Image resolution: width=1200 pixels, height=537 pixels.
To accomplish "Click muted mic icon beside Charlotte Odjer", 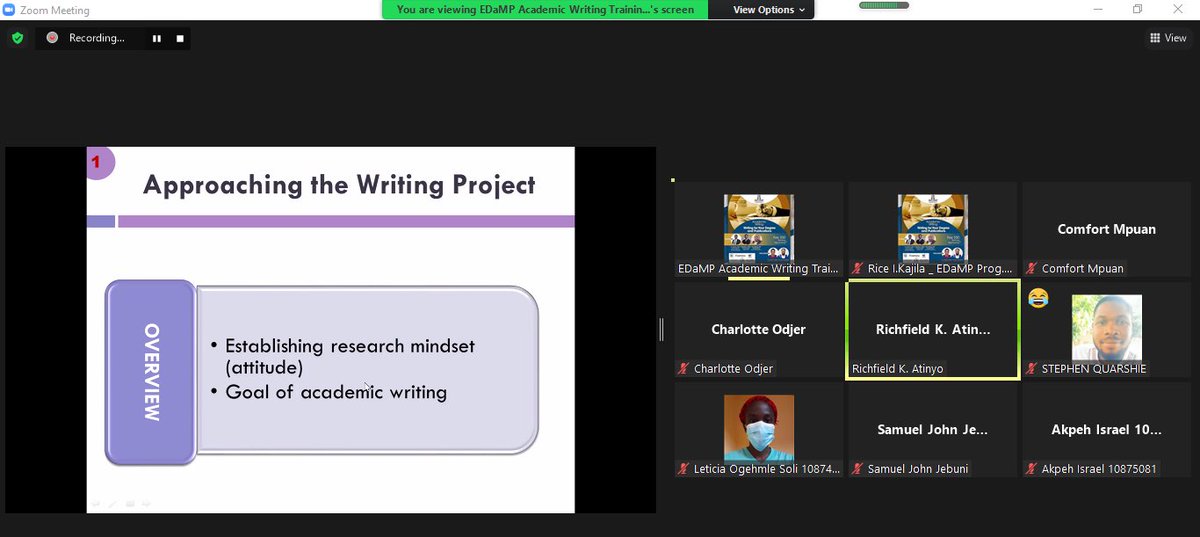I will (685, 369).
